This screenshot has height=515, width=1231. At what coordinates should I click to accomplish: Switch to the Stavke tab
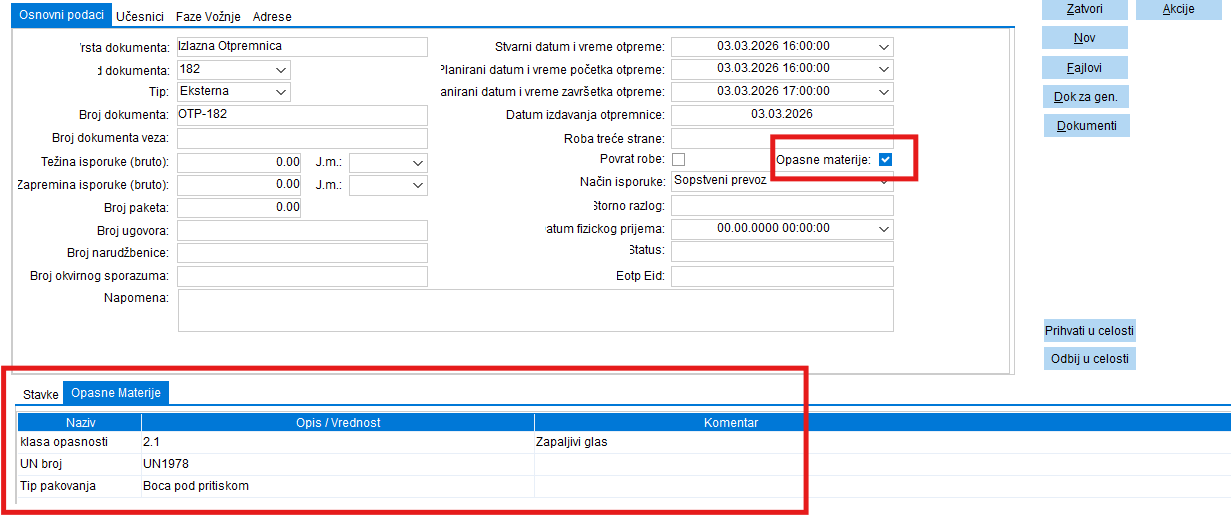pyautogui.click(x=41, y=394)
